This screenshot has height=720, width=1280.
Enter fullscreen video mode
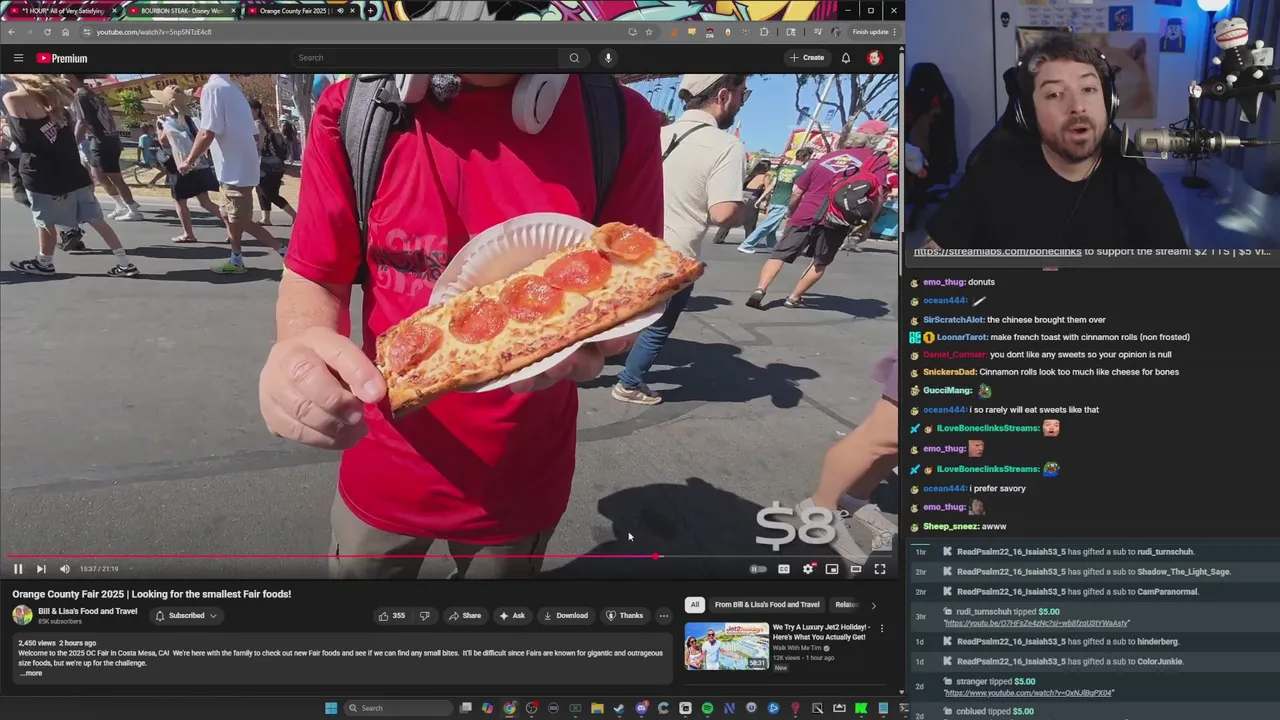click(x=880, y=569)
